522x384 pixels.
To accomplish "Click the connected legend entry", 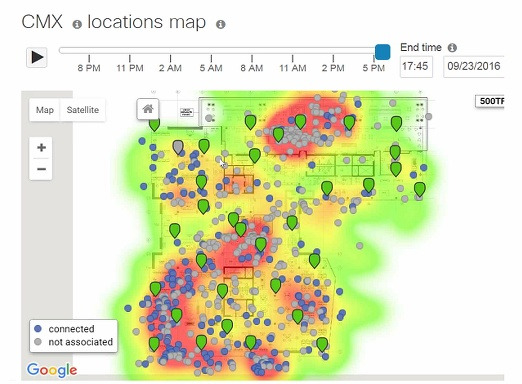I will (x=65, y=329).
